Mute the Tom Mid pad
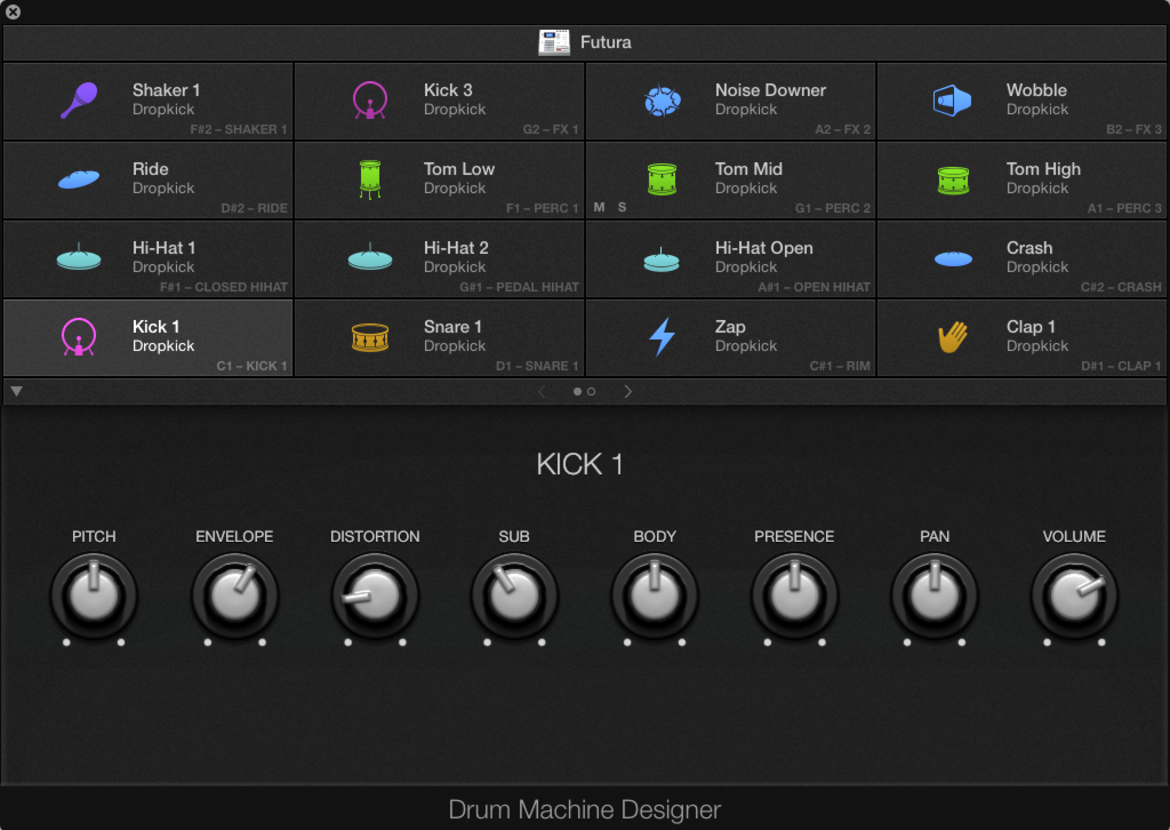The height and width of the screenshot is (830, 1170). pyautogui.click(x=599, y=208)
